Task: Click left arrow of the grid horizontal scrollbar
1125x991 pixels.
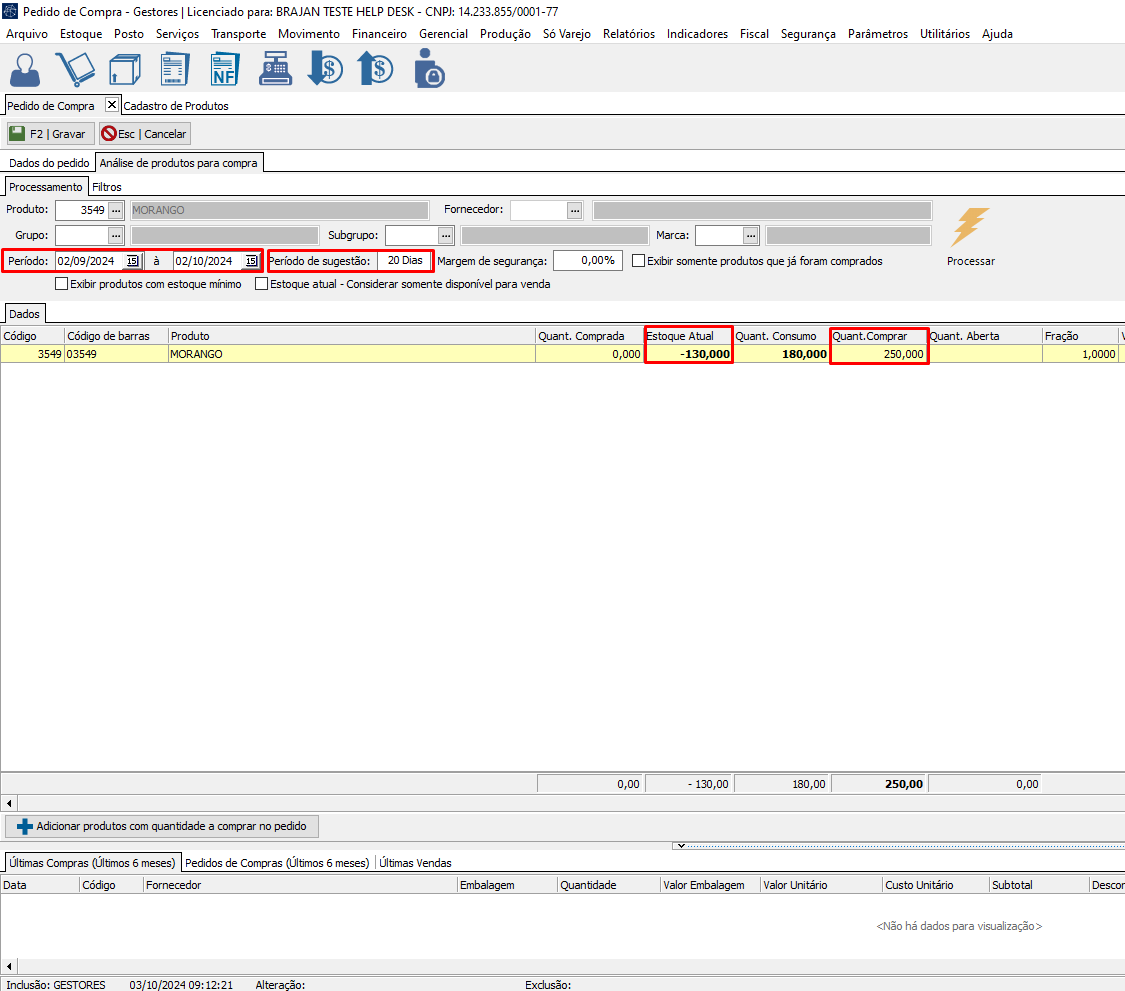Action: [x=9, y=803]
